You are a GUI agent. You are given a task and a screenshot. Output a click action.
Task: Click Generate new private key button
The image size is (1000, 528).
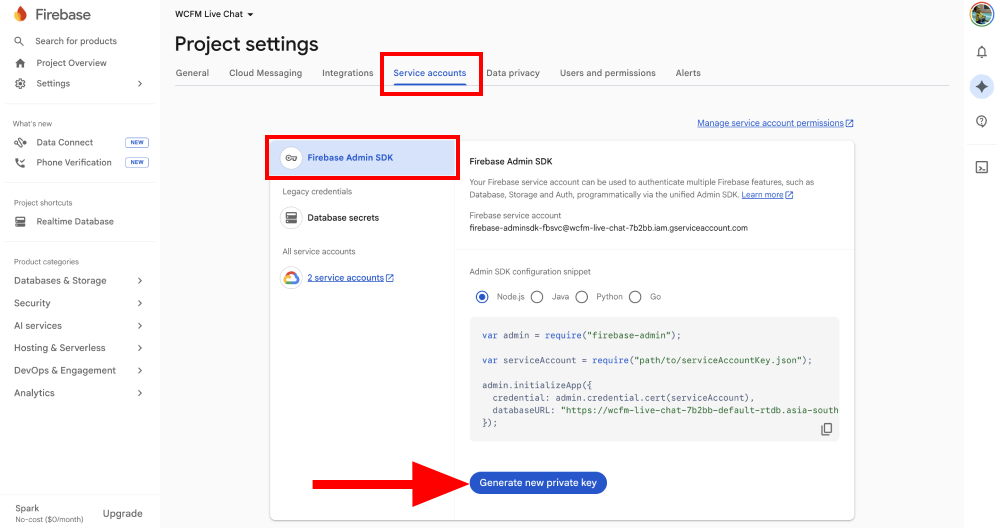tap(538, 483)
